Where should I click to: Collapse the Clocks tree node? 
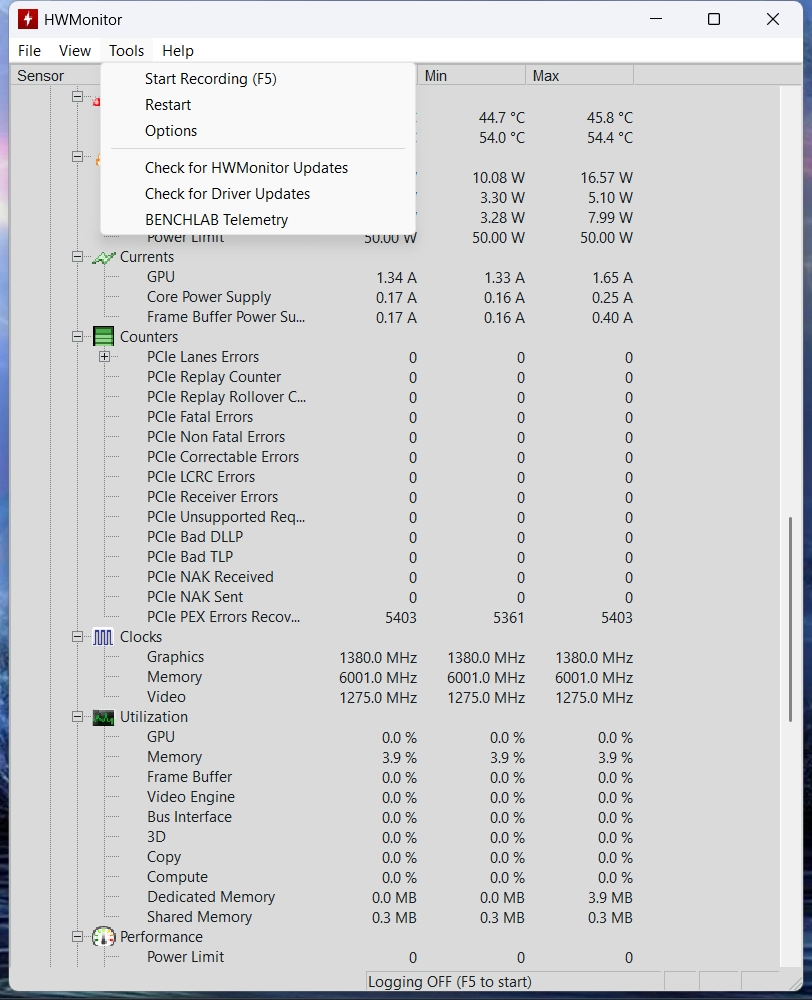[77, 637]
